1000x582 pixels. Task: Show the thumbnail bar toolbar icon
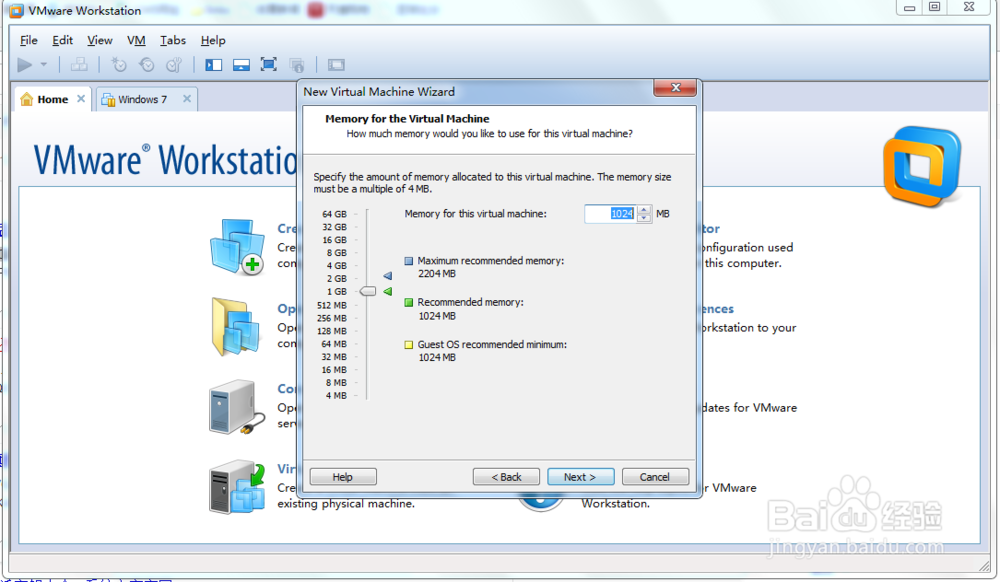pyautogui.click(x=240, y=64)
